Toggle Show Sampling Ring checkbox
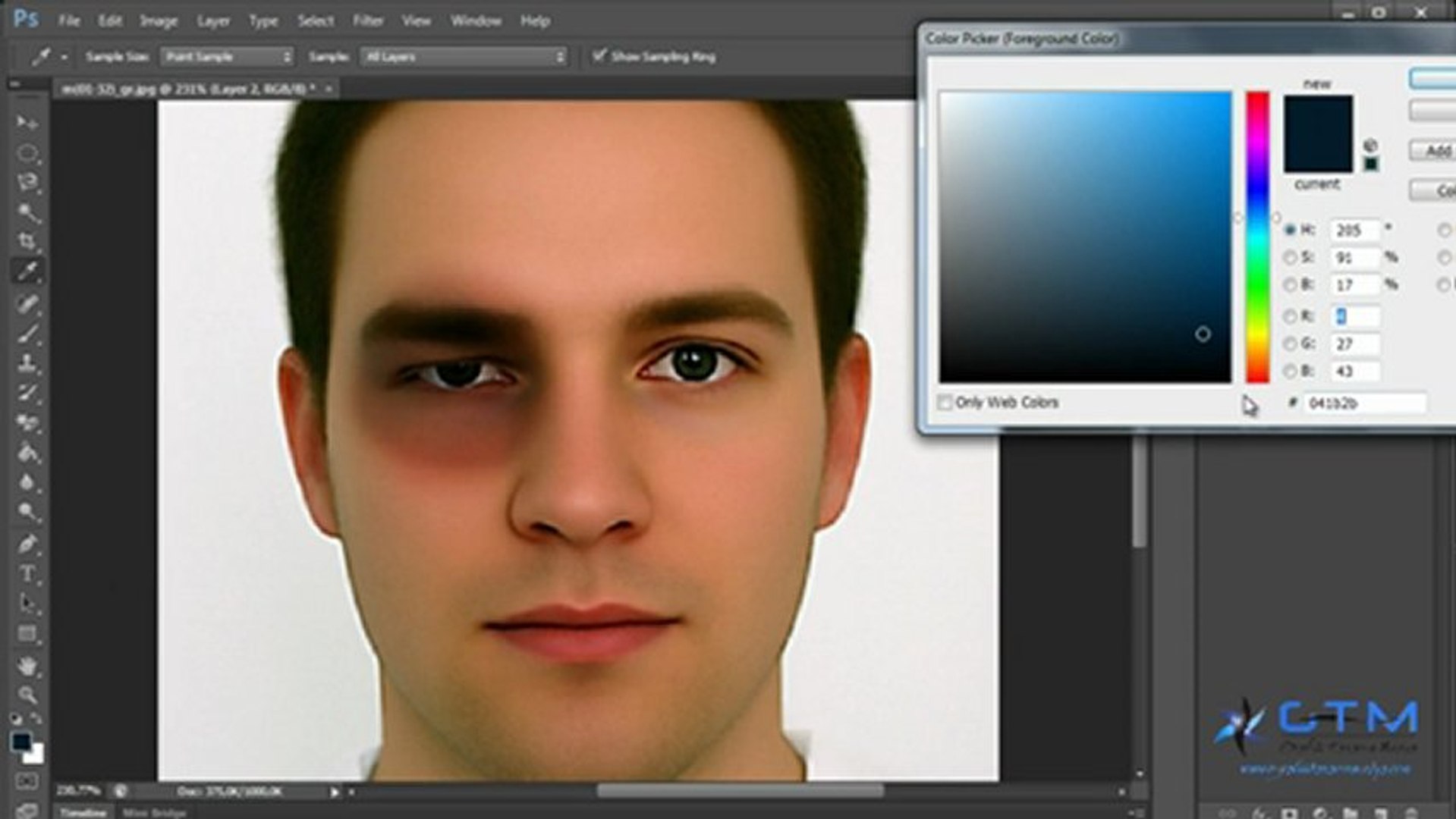The height and width of the screenshot is (819, 1456). point(599,56)
